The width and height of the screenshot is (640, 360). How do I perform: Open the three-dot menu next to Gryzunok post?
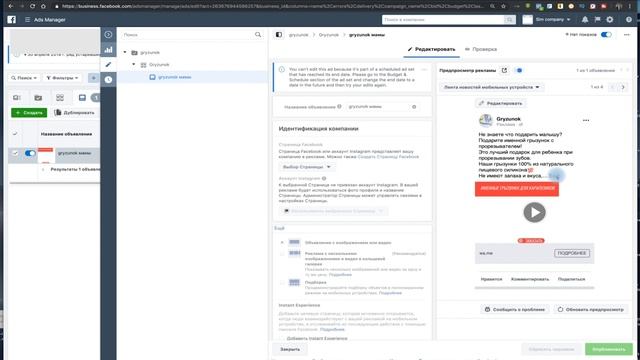(586, 120)
